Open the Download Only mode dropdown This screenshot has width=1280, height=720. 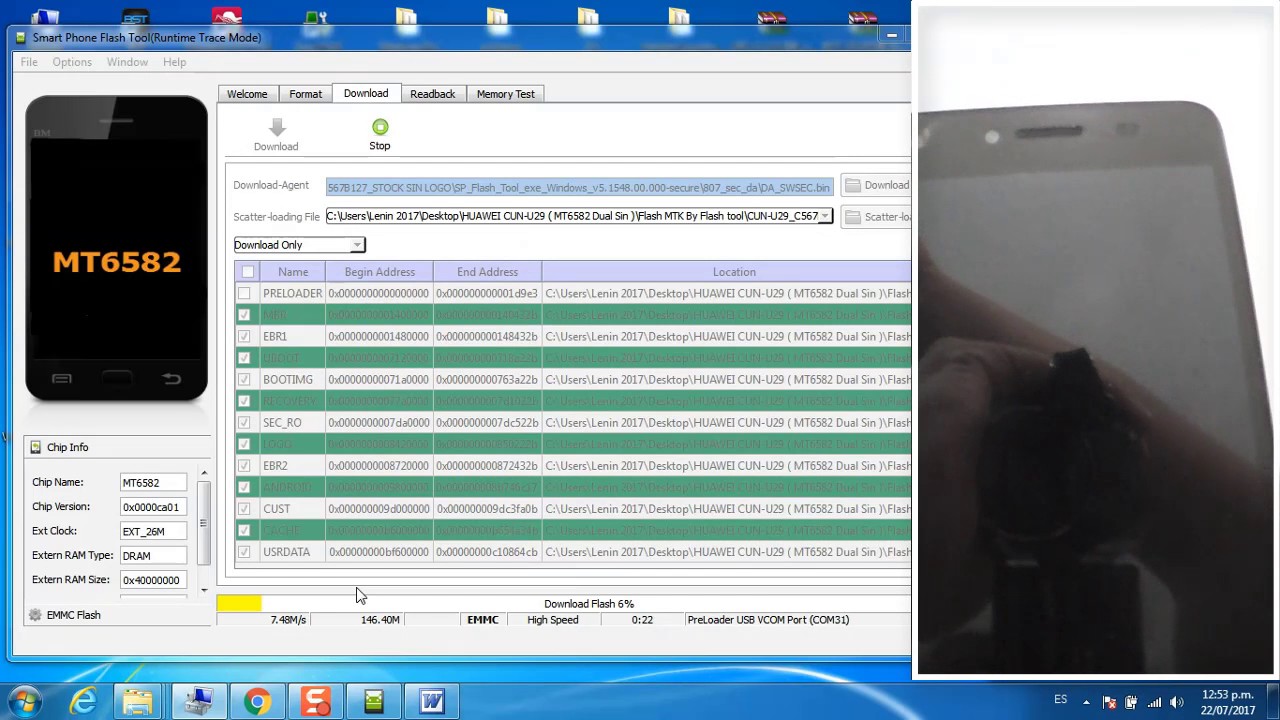tap(299, 245)
